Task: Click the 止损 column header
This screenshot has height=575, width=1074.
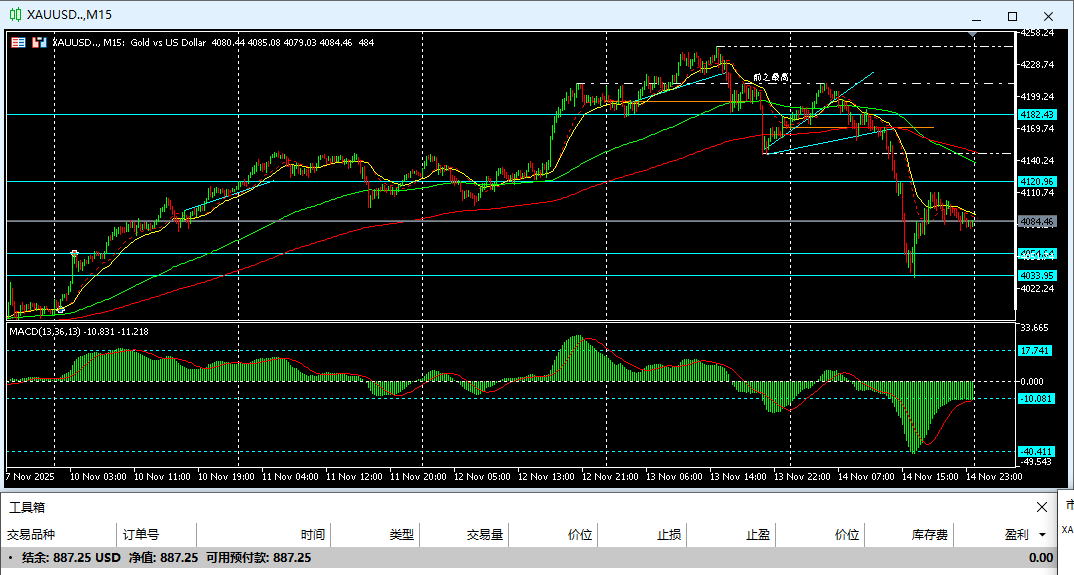Action: pyautogui.click(x=669, y=535)
